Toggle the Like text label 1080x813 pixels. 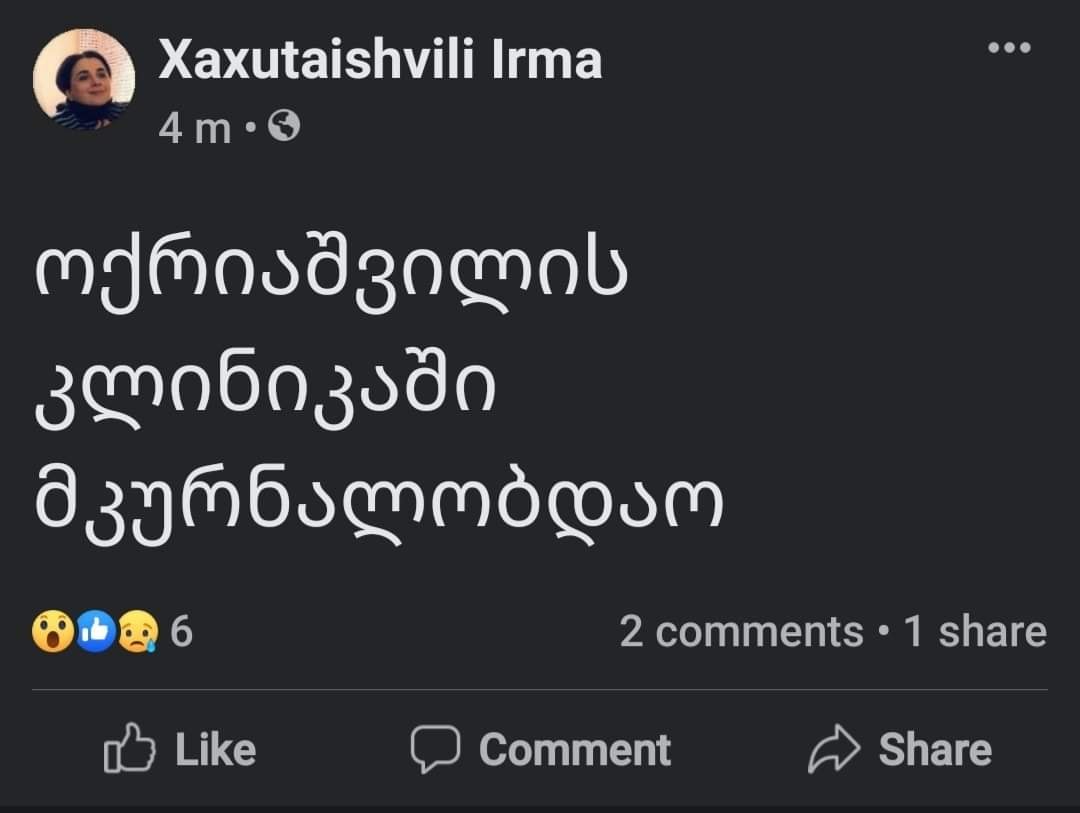point(215,750)
